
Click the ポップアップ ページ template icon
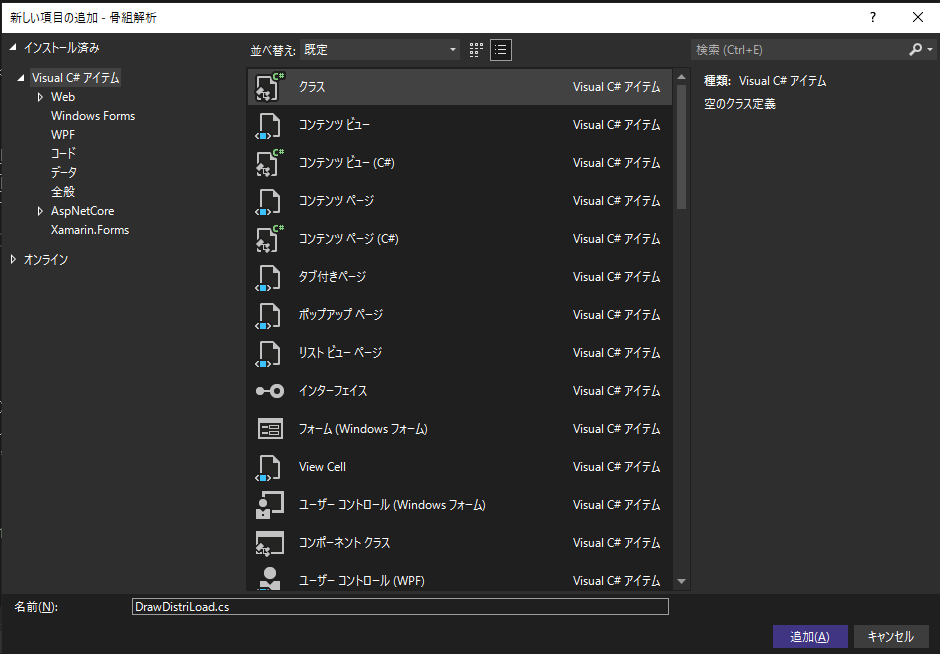[x=268, y=315]
